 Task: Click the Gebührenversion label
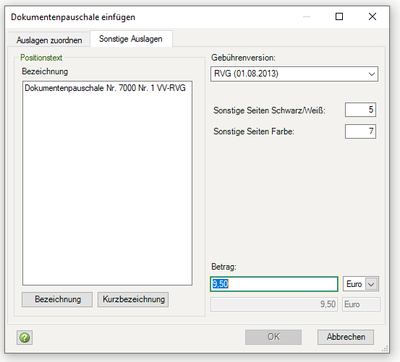click(243, 58)
